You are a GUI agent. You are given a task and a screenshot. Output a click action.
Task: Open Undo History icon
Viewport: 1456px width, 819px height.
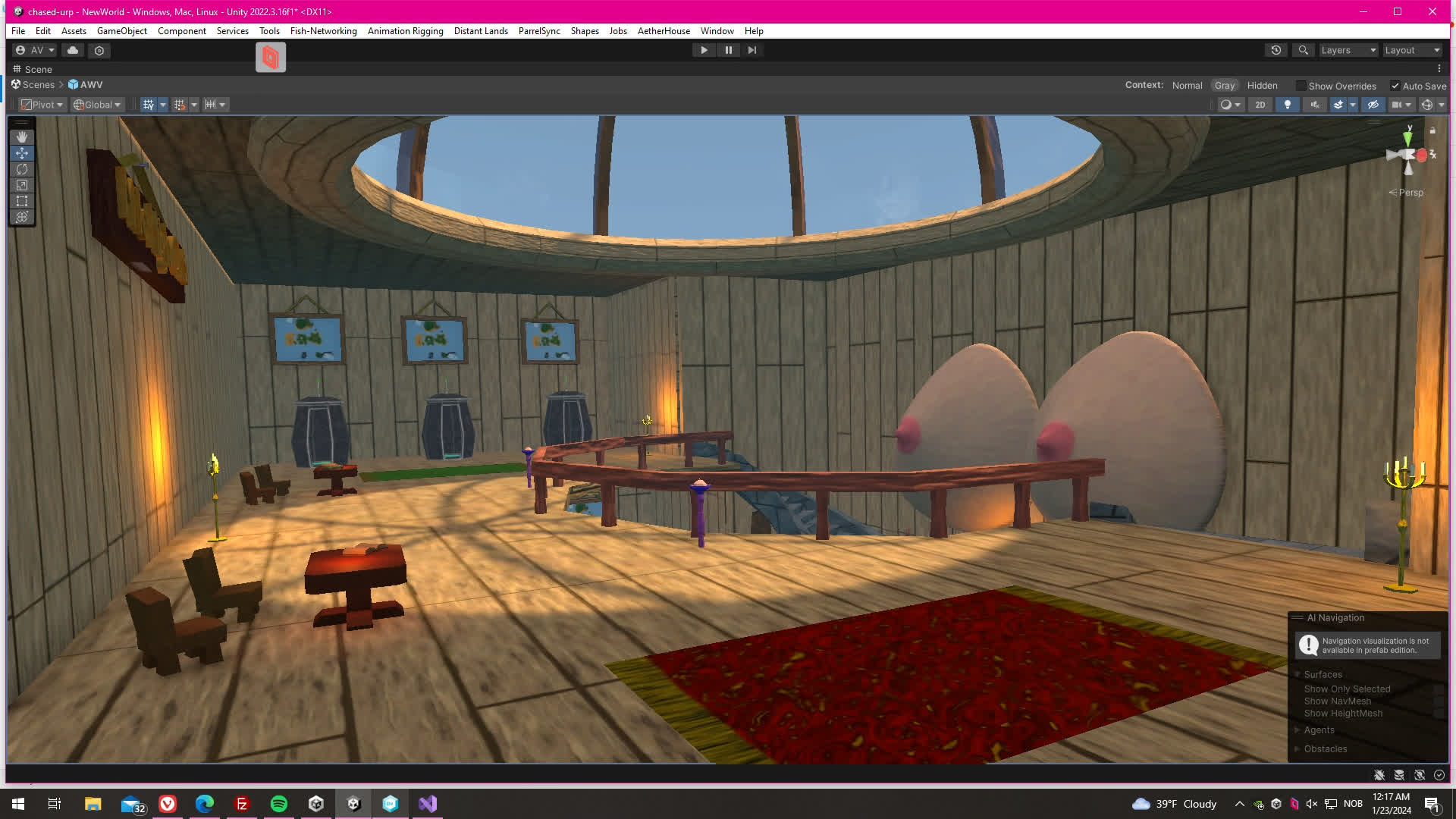coord(1276,50)
